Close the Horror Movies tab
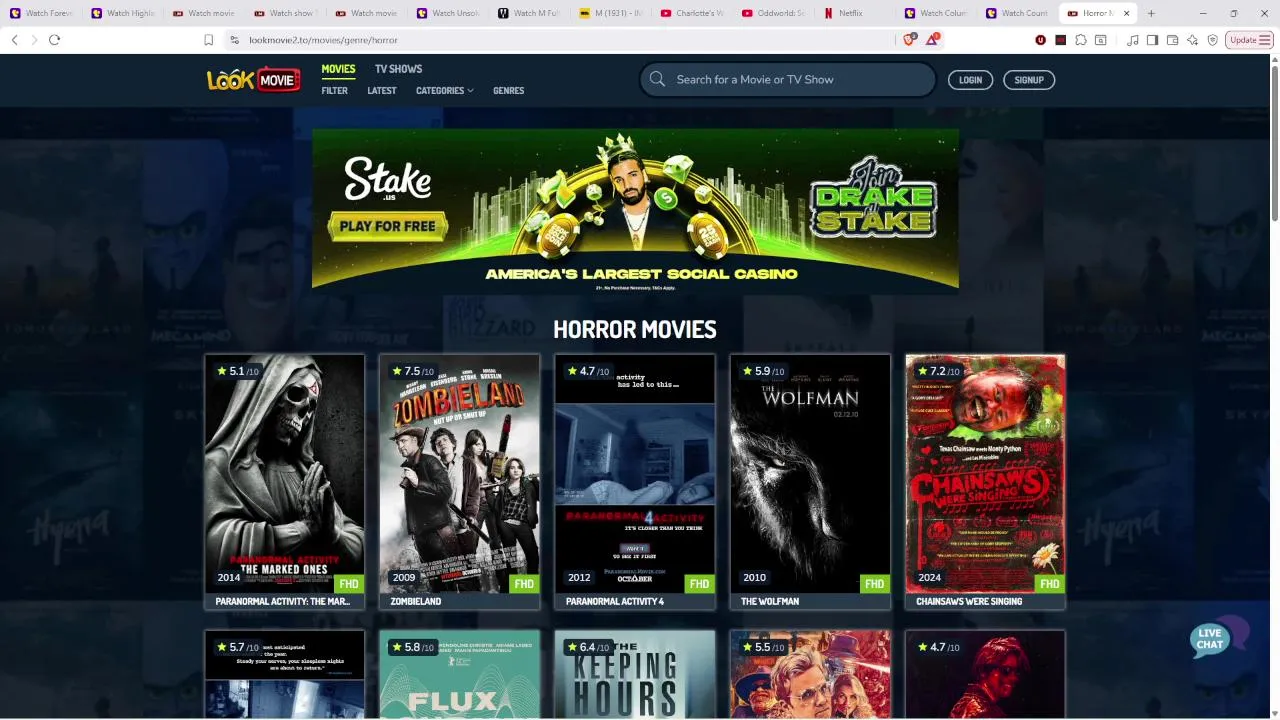The width and height of the screenshot is (1280, 720). pos(1127,13)
